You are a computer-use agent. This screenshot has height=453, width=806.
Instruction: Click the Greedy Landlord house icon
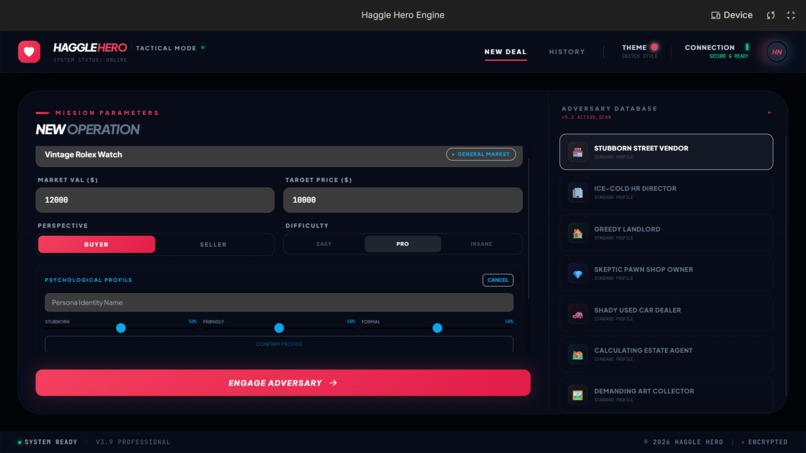point(577,233)
